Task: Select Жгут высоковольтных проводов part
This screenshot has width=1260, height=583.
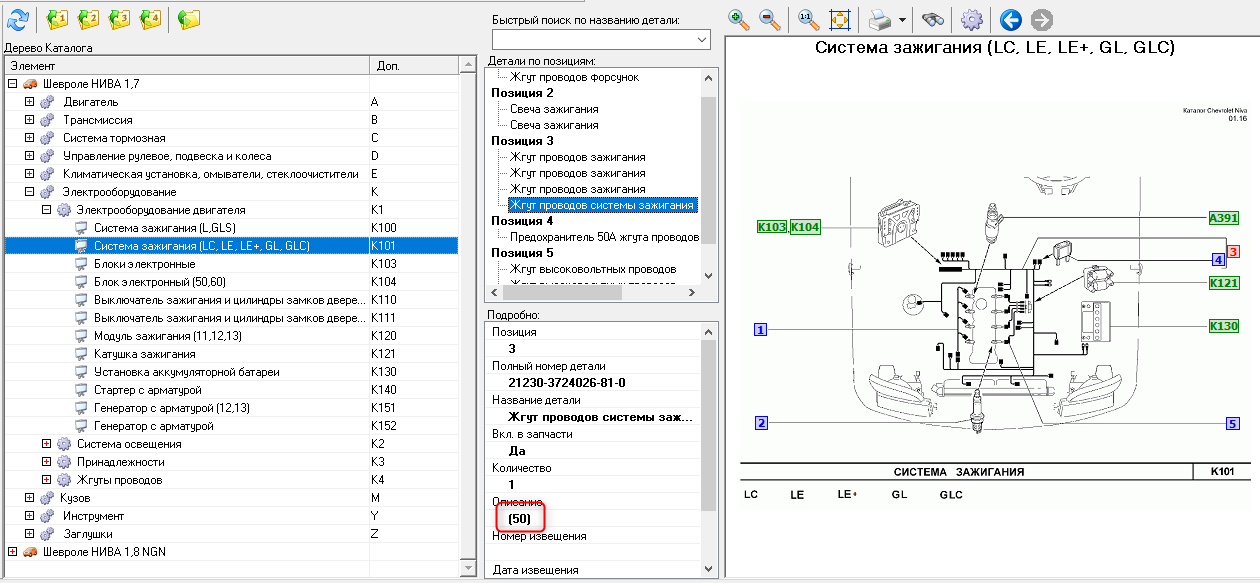Action: (593, 269)
